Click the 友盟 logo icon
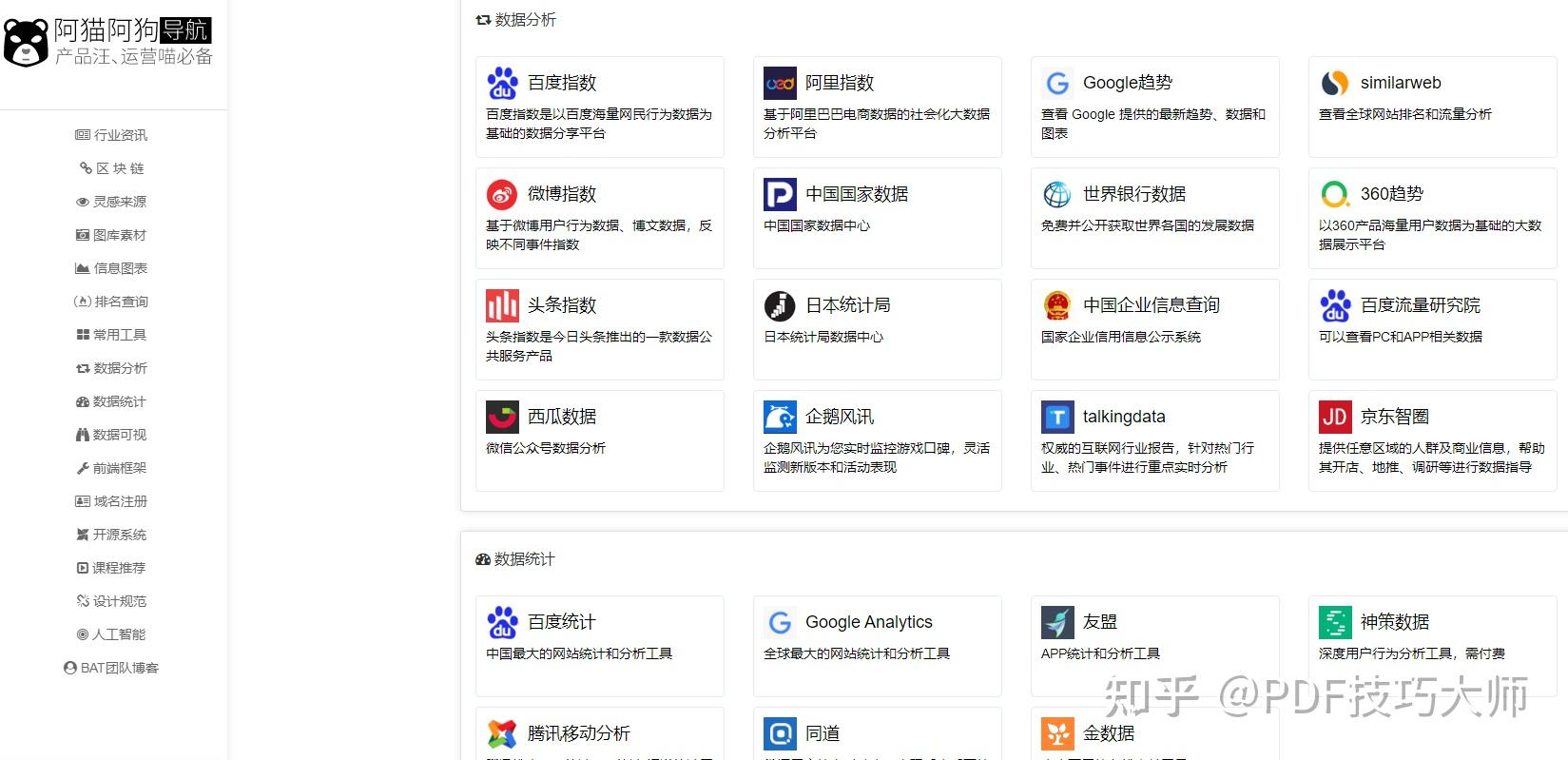This screenshot has height=760, width=1568. tap(1057, 623)
